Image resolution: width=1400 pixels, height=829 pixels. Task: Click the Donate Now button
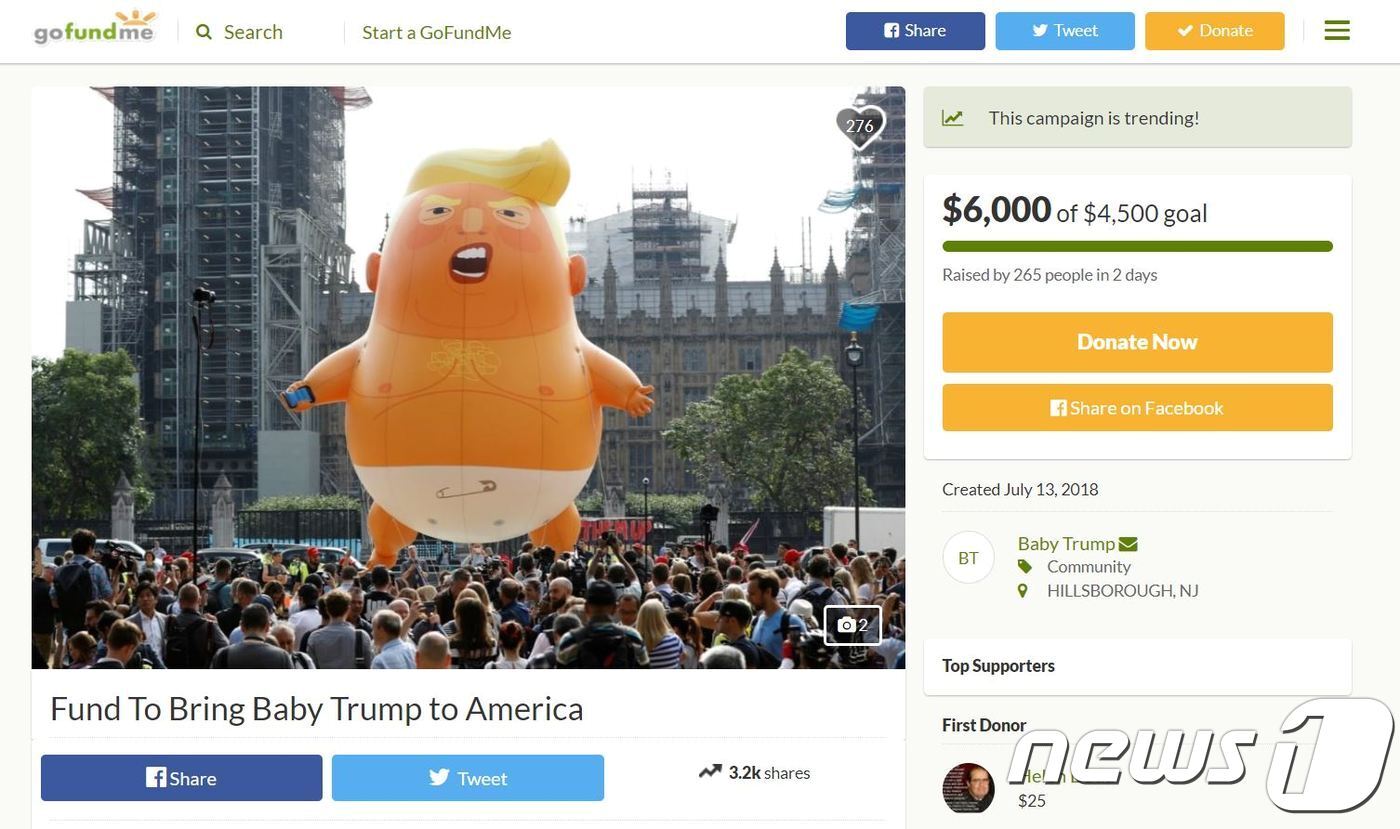(x=1137, y=342)
